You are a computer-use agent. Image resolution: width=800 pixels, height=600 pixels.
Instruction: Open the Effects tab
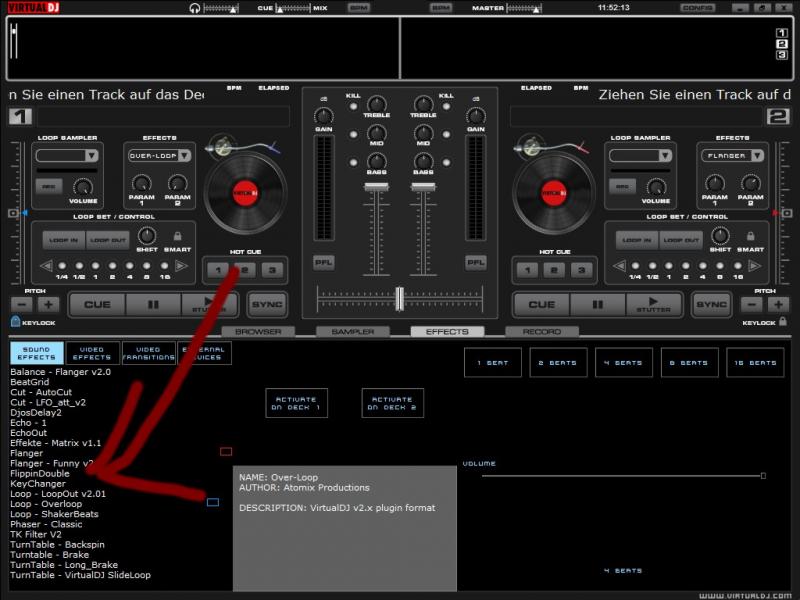pyautogui.click(x=447, y=332)
